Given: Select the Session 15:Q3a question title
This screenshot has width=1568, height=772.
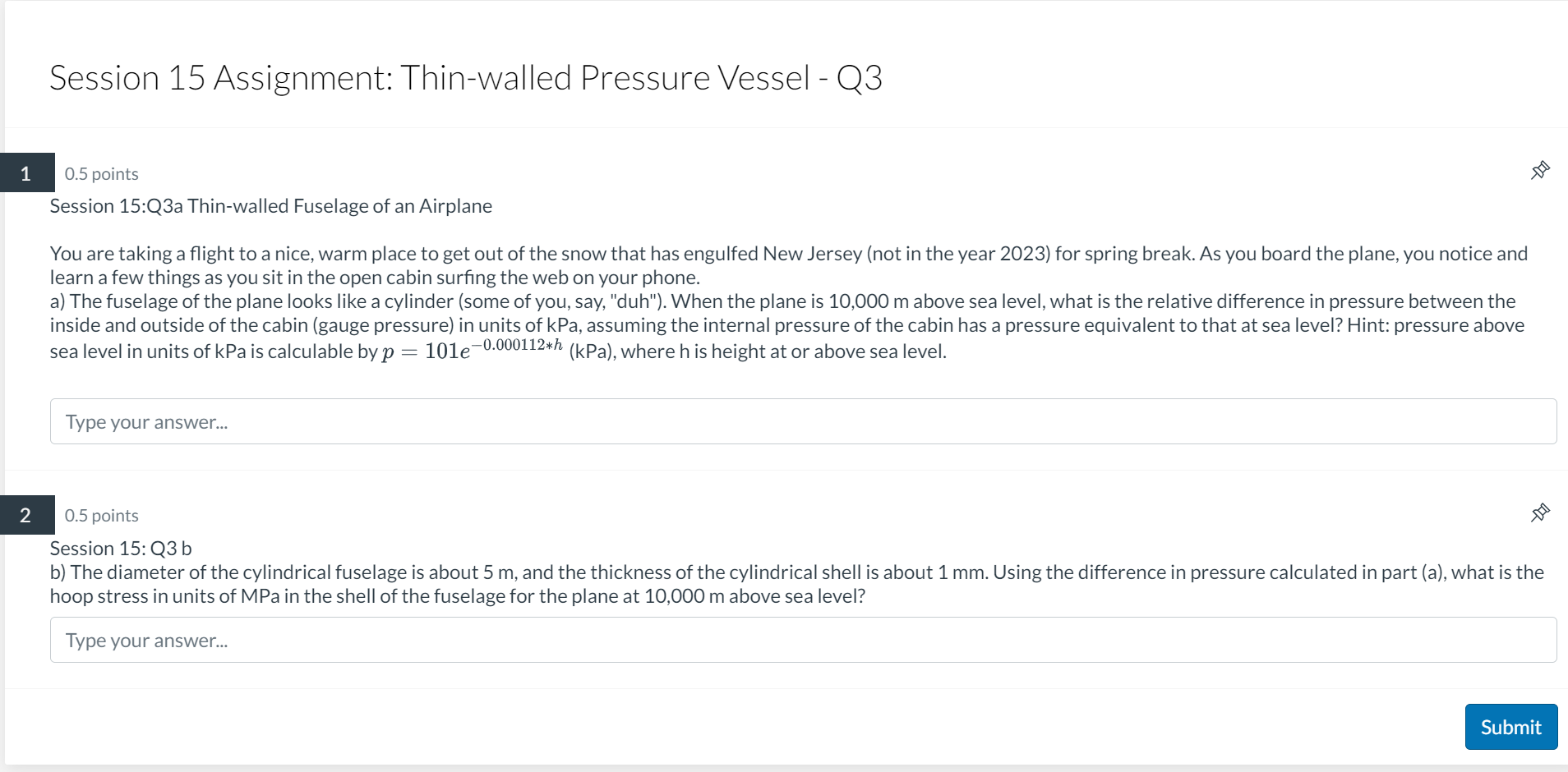Looking at the screenshot, I should [x=270, y=206].
